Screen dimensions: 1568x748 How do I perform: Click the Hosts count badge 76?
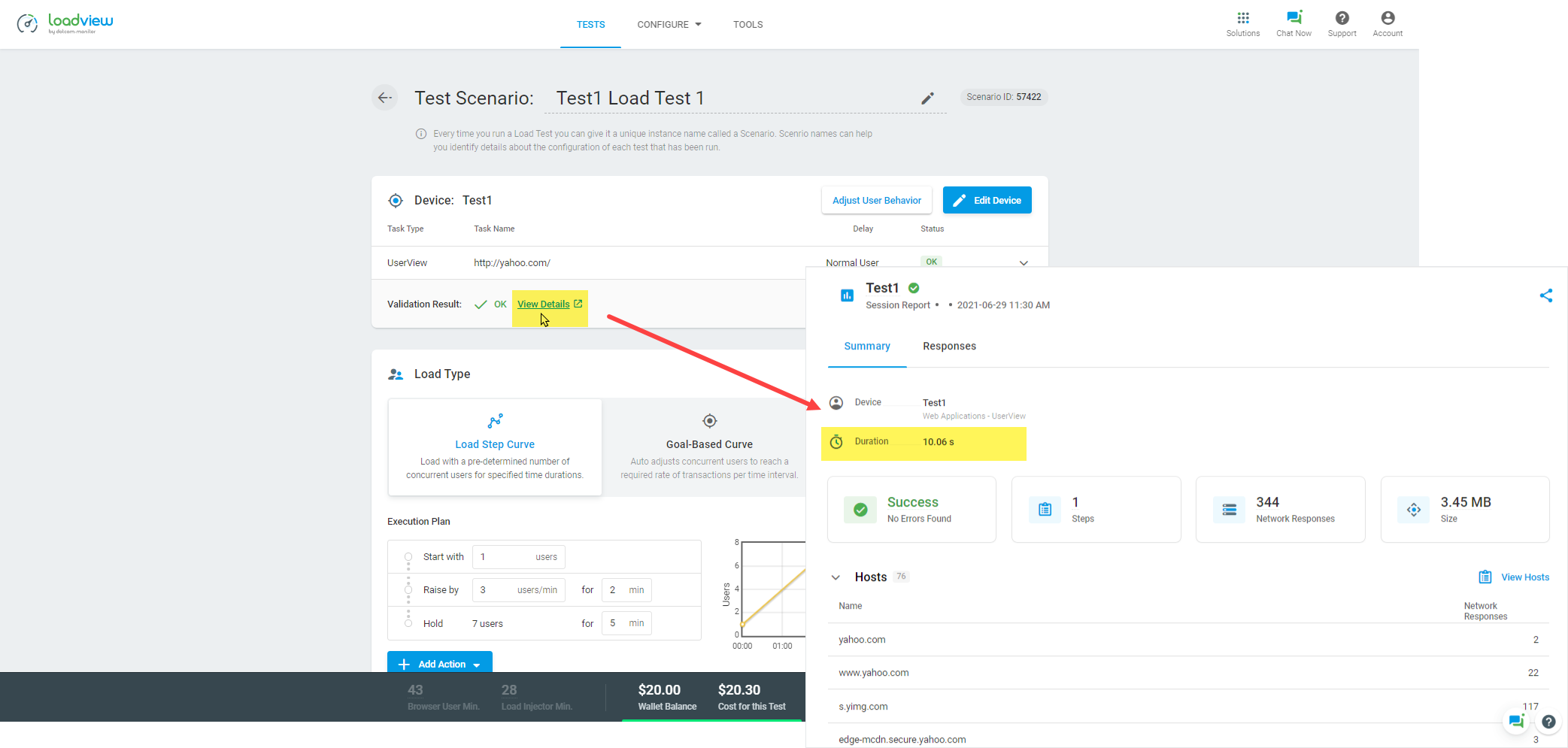pyautogui.click(x=901, y=577)
